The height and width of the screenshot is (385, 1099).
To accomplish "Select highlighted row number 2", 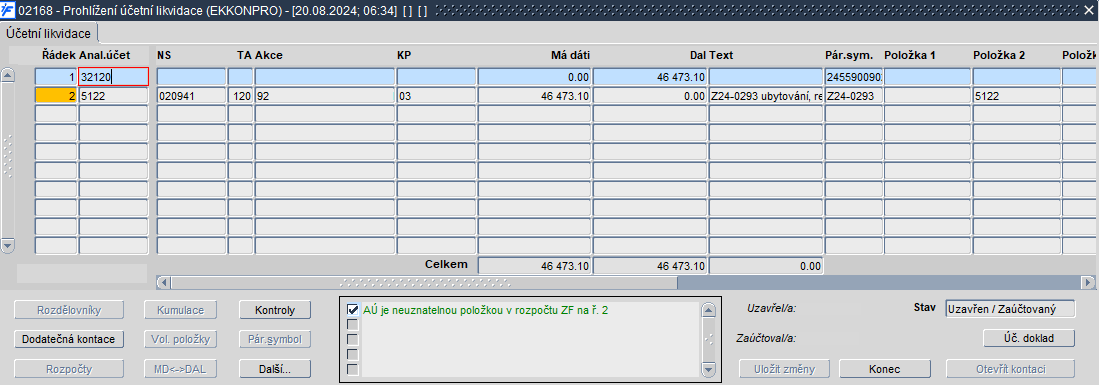I will [56, 95].
